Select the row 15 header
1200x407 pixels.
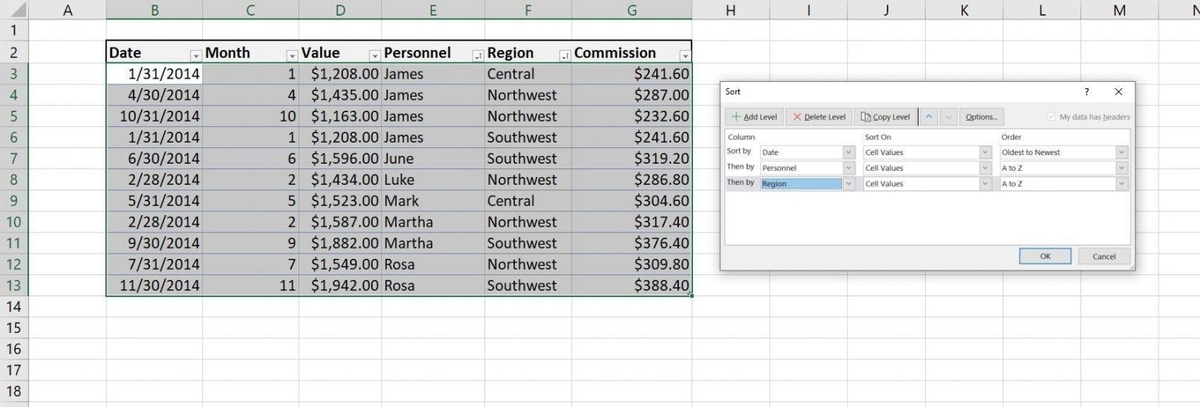tap(14, 328)
